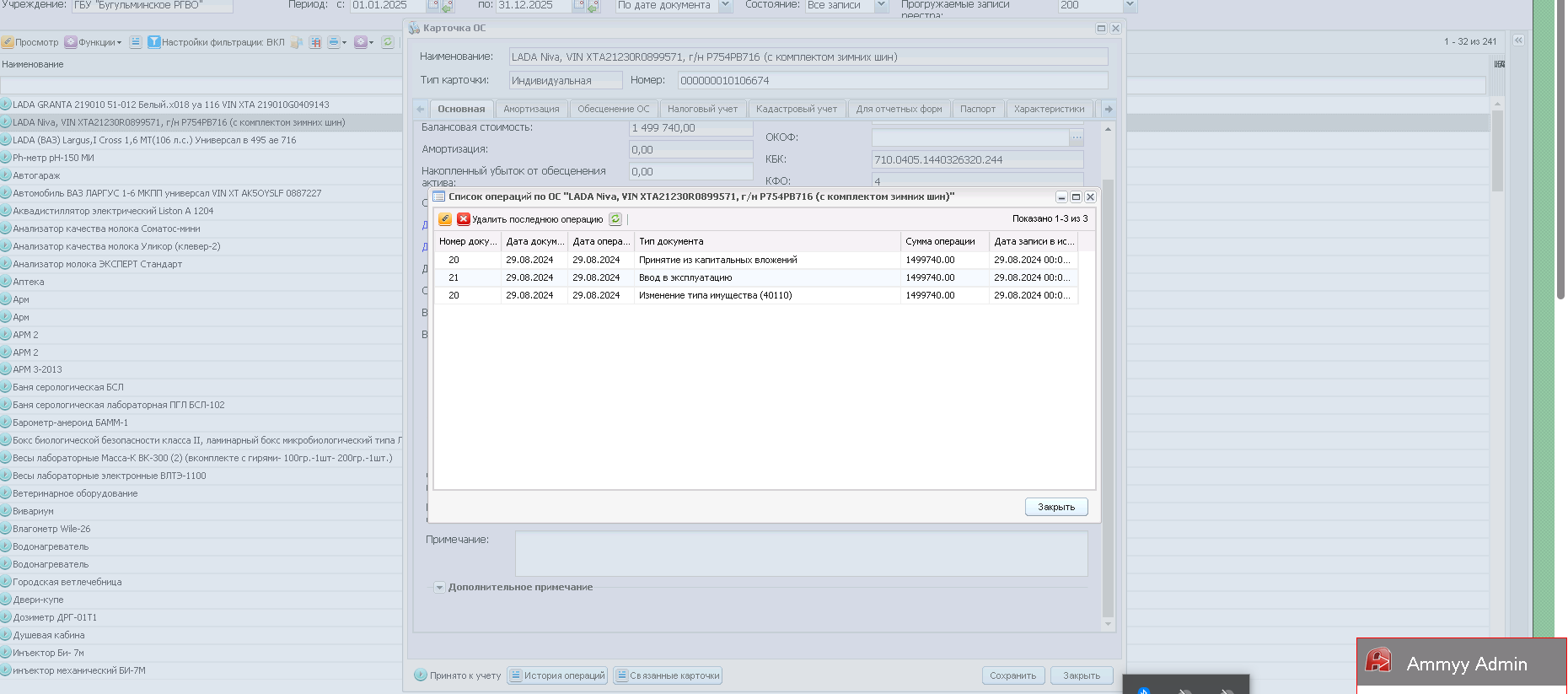
Task: Open 'По дате документа' dropdown
Action: [x=725, y=5]
